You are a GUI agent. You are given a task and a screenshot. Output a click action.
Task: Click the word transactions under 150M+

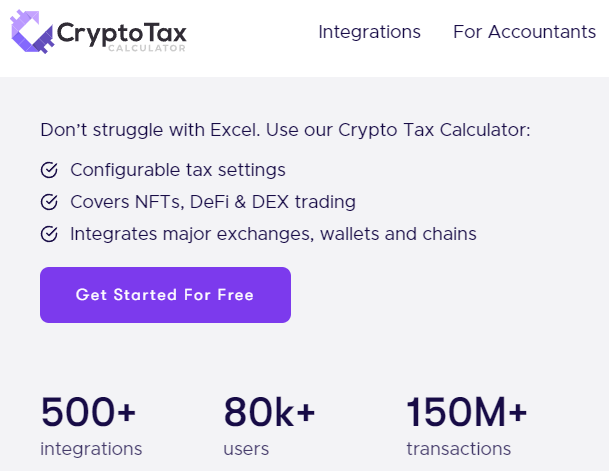pos(459,449)
